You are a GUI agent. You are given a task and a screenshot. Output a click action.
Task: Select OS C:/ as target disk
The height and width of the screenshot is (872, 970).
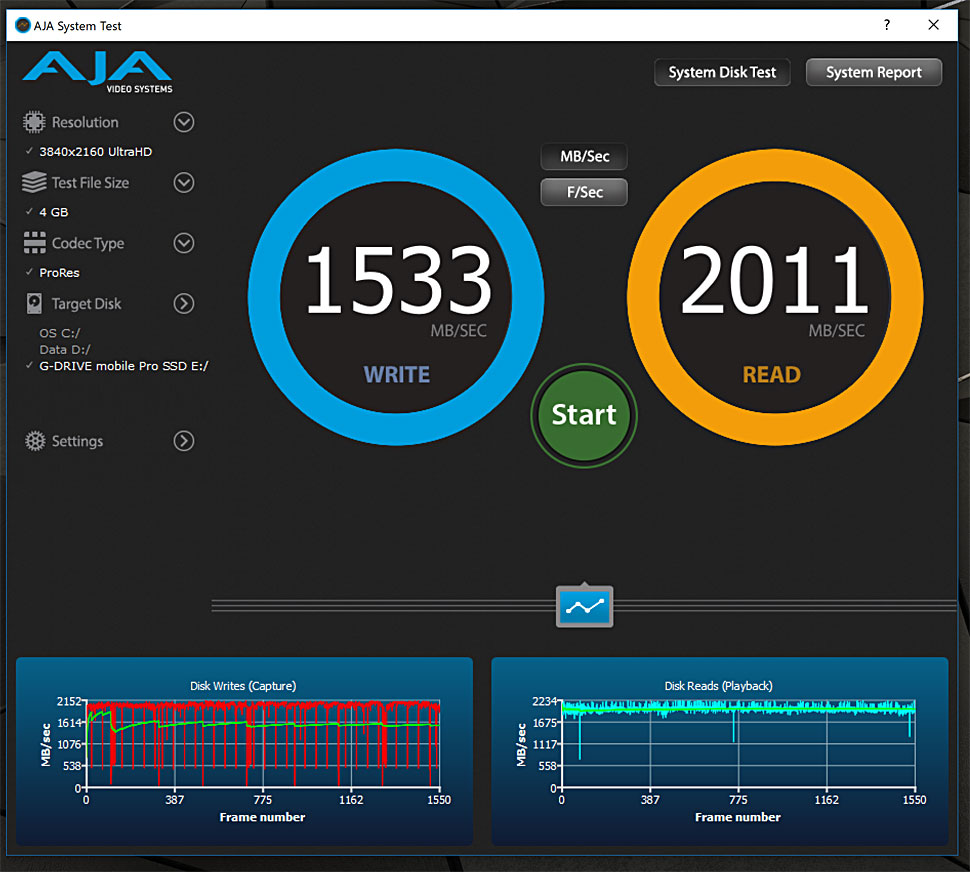point(60,333)
